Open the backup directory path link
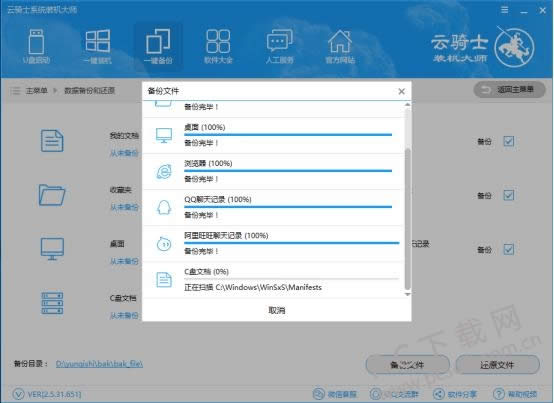 pyautogui.click(x=99, y=363)
